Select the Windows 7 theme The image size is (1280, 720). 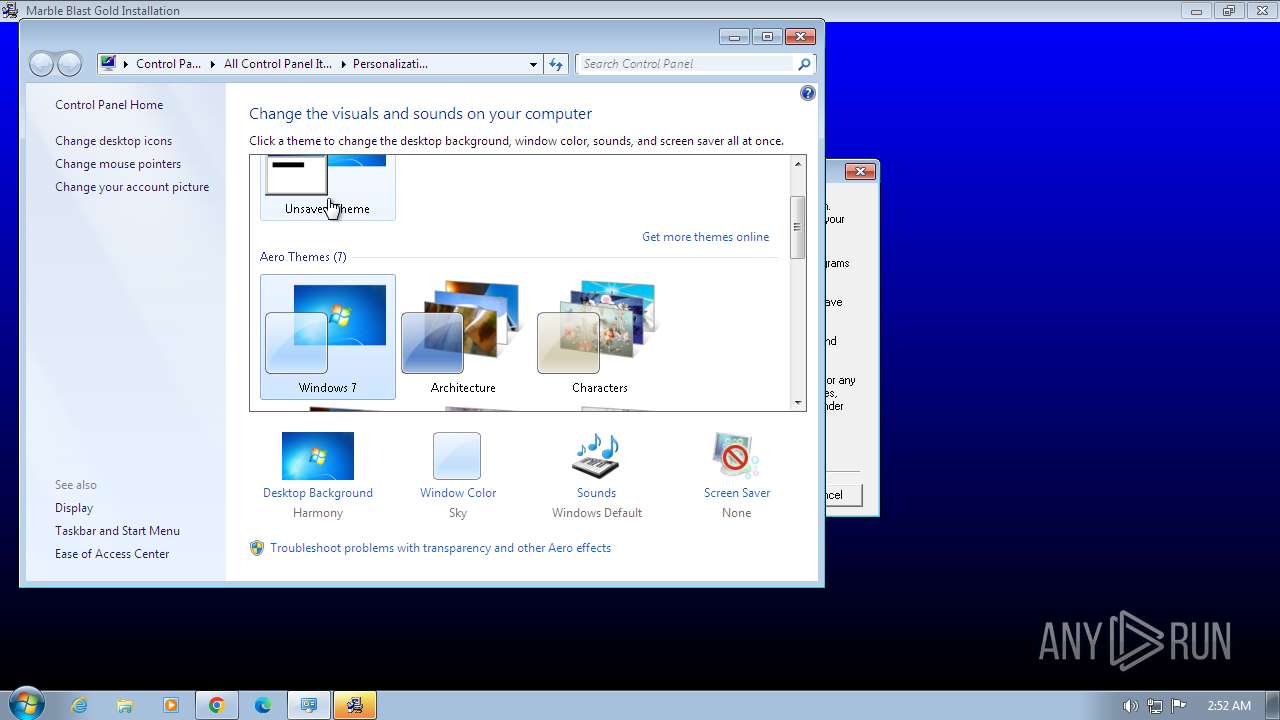tap(328, 337)
